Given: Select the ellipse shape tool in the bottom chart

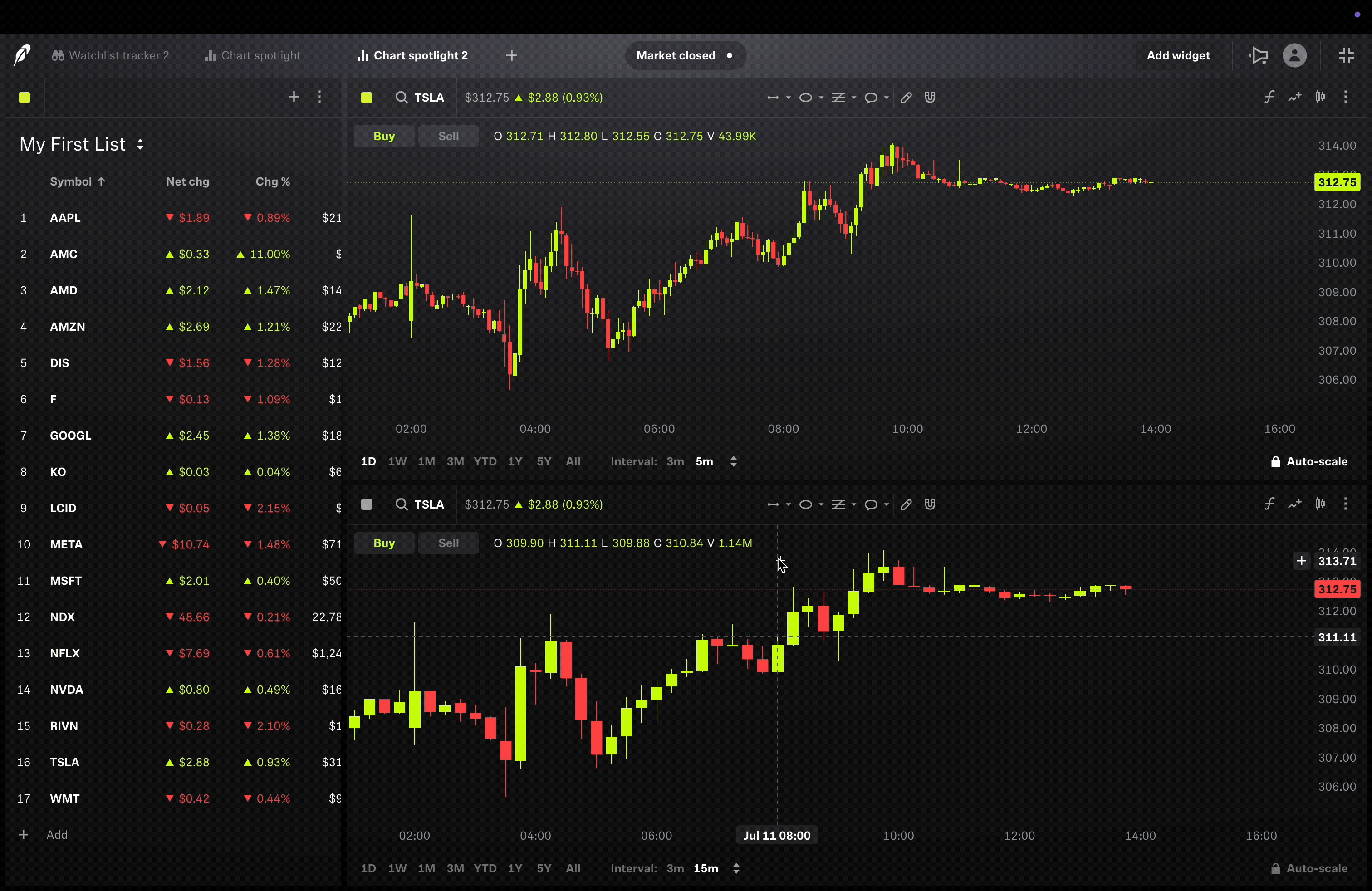Looking at the screenshot, I should pyautogui.click(x=806, y=504).
